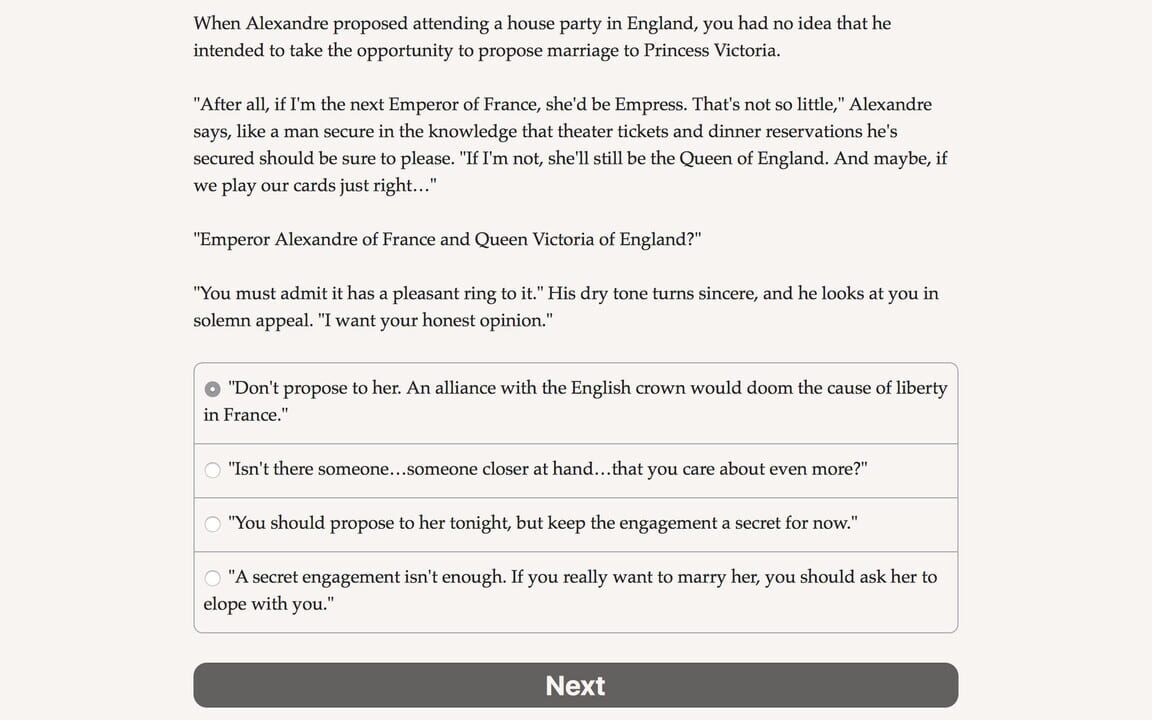This screenshot has width=1152, height=720.
Task: Enable the option warning about the English crown alliance
Action: click(x=575, y=400)
